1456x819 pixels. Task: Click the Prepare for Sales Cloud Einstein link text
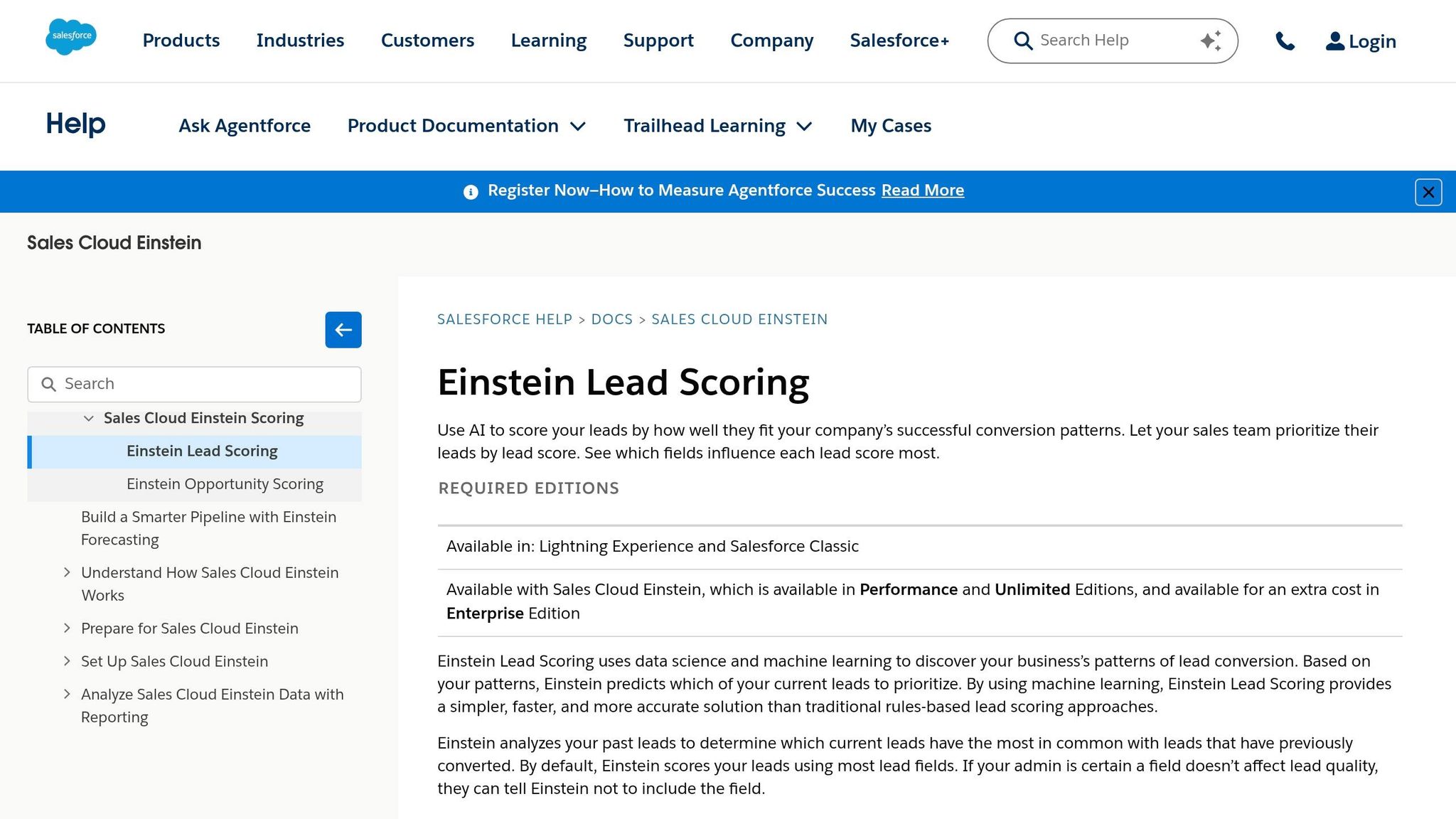click(x=190, y=628)
